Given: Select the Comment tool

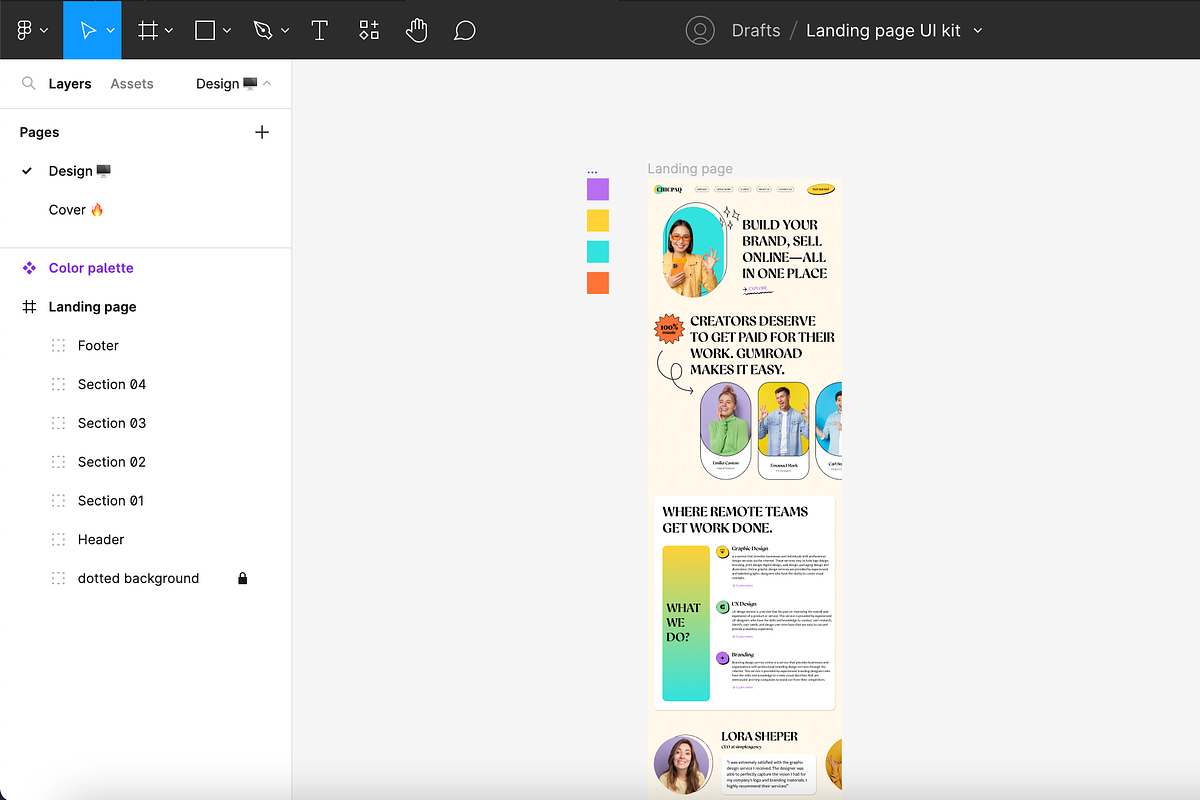Looking at the screenshot, I should 464,30.
